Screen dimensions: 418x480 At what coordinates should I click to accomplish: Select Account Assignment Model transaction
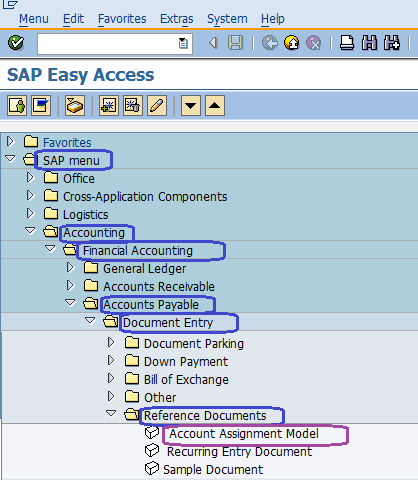[x=244, y=434]
